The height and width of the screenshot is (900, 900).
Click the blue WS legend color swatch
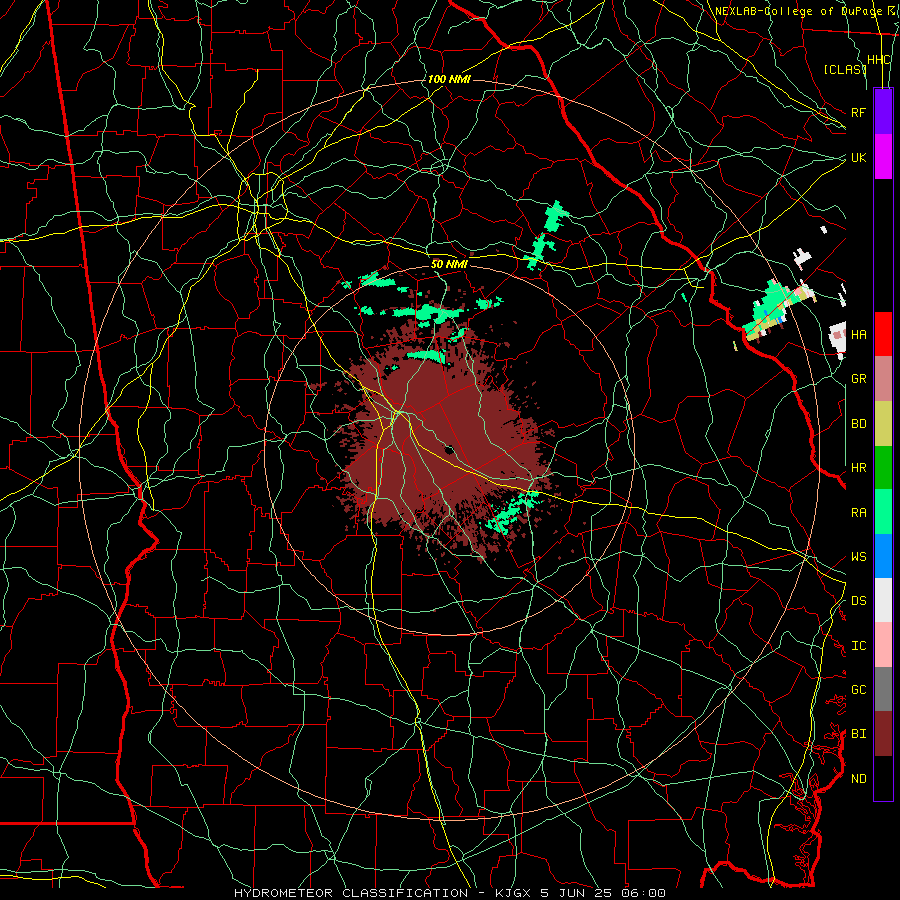tap(883, 556)
